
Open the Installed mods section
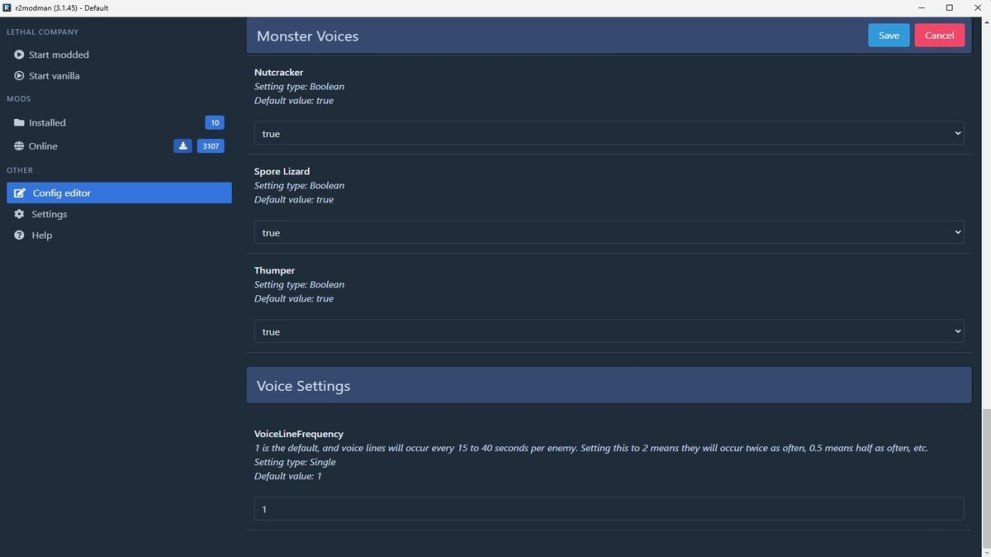point(47,123)
